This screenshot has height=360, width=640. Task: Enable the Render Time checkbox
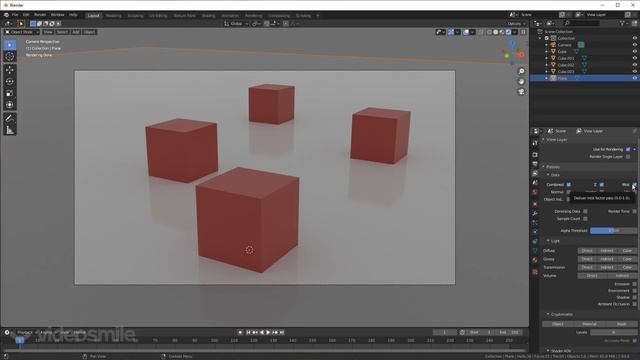[634, 211]
